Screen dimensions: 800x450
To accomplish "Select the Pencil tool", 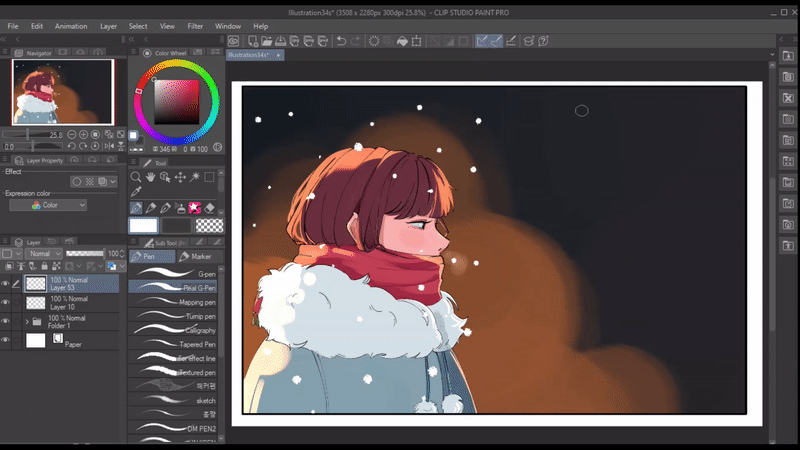I will click(151, 208).
